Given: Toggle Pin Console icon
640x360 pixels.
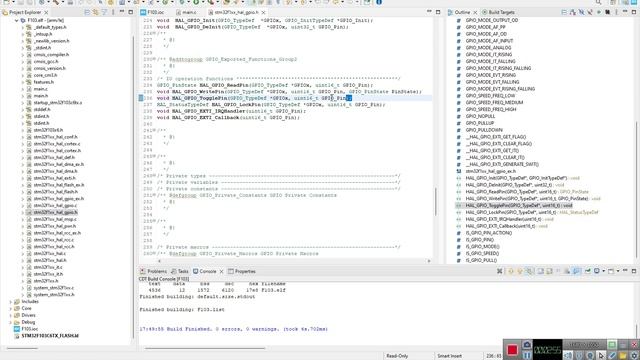Looking at the screenshot, I should click(x=588, y=271).
